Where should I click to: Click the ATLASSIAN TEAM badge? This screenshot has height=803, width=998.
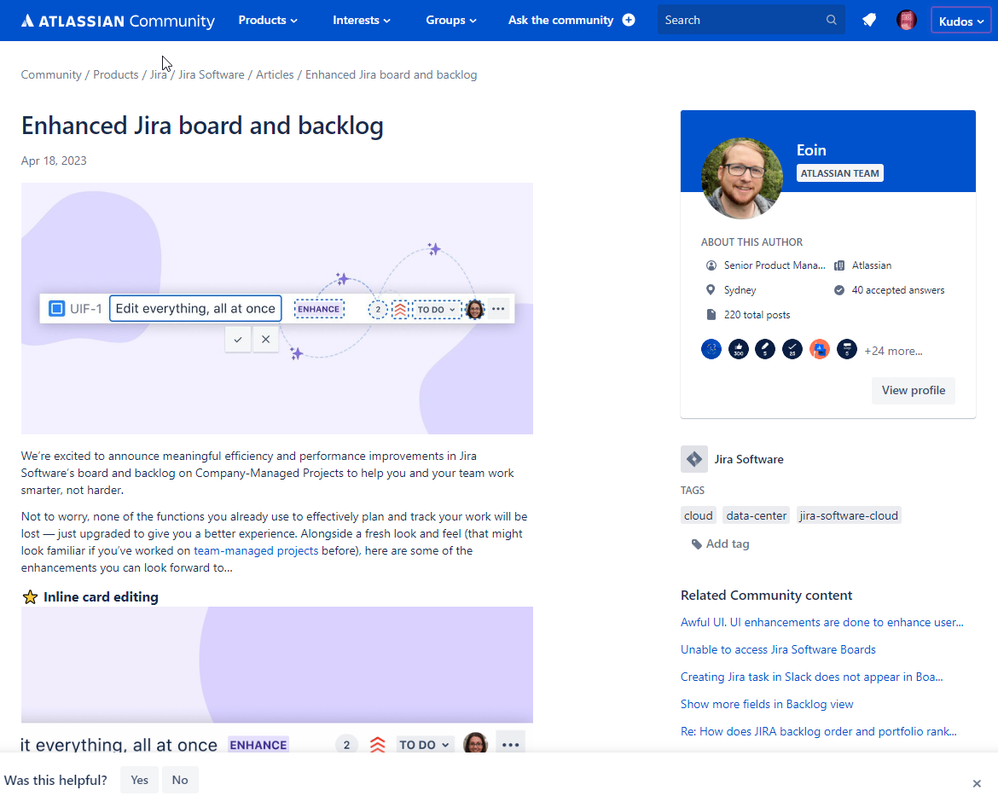click(x=840, y=173)
